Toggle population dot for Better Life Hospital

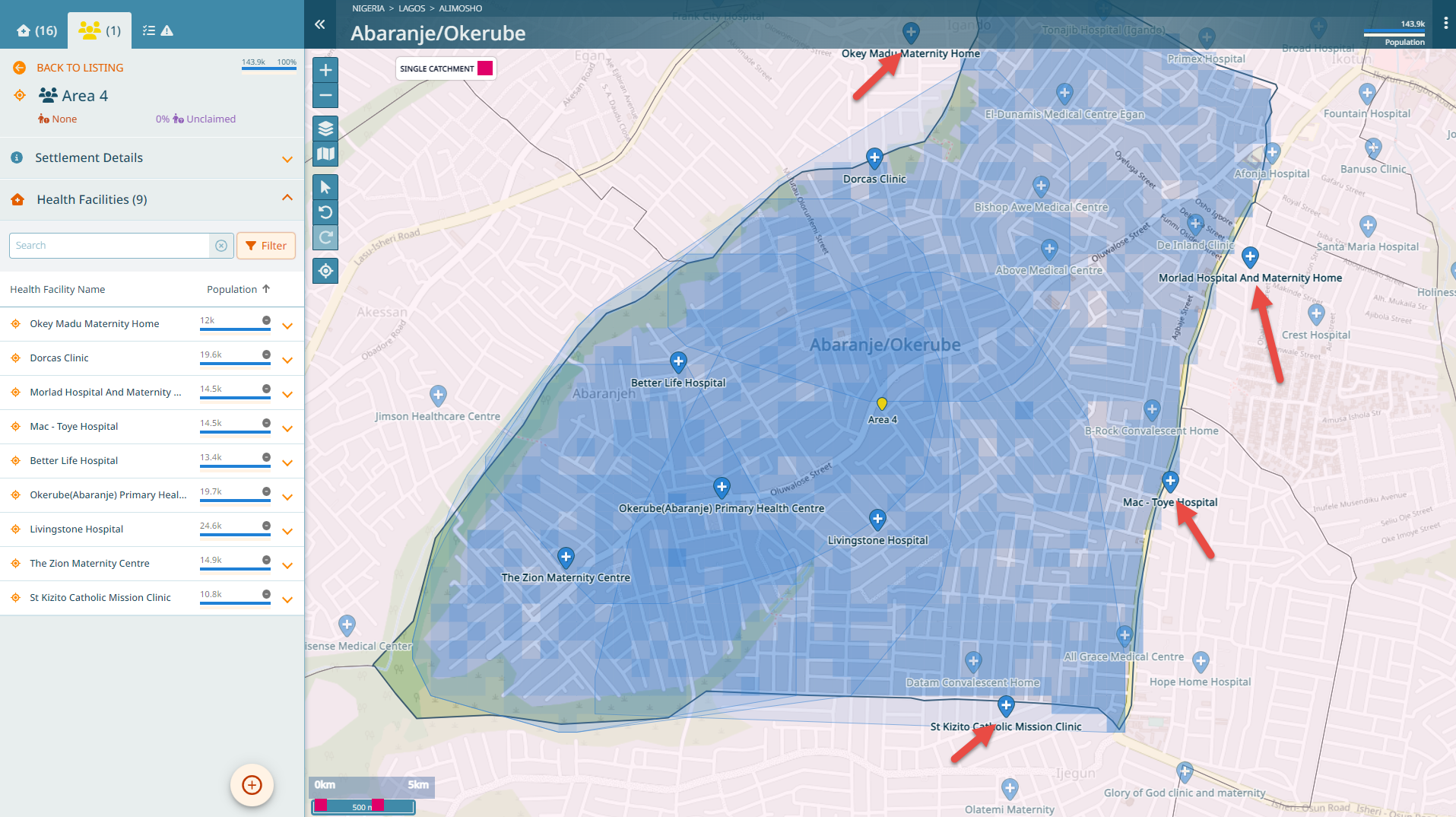tap(266, 457)
